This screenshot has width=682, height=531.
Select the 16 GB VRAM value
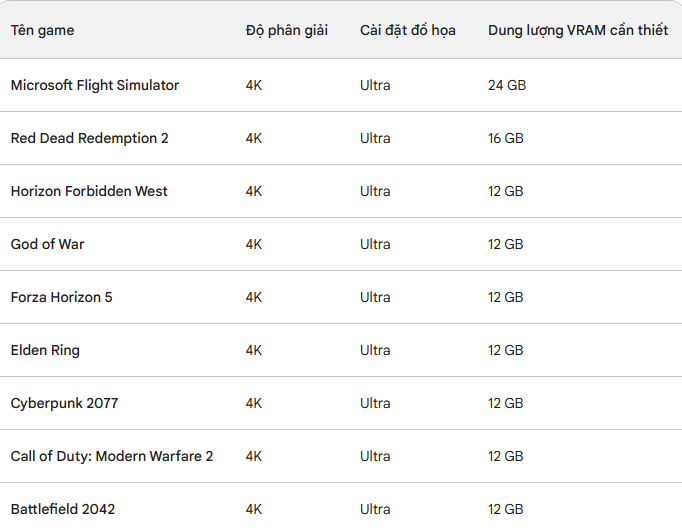coord(505,138)
